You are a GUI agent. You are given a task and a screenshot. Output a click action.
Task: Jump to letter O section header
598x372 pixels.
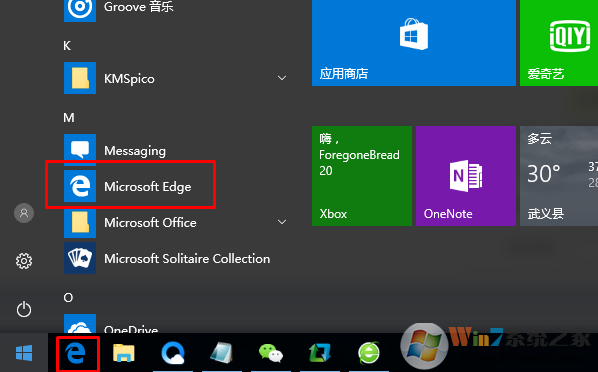[x=68, y=297]
